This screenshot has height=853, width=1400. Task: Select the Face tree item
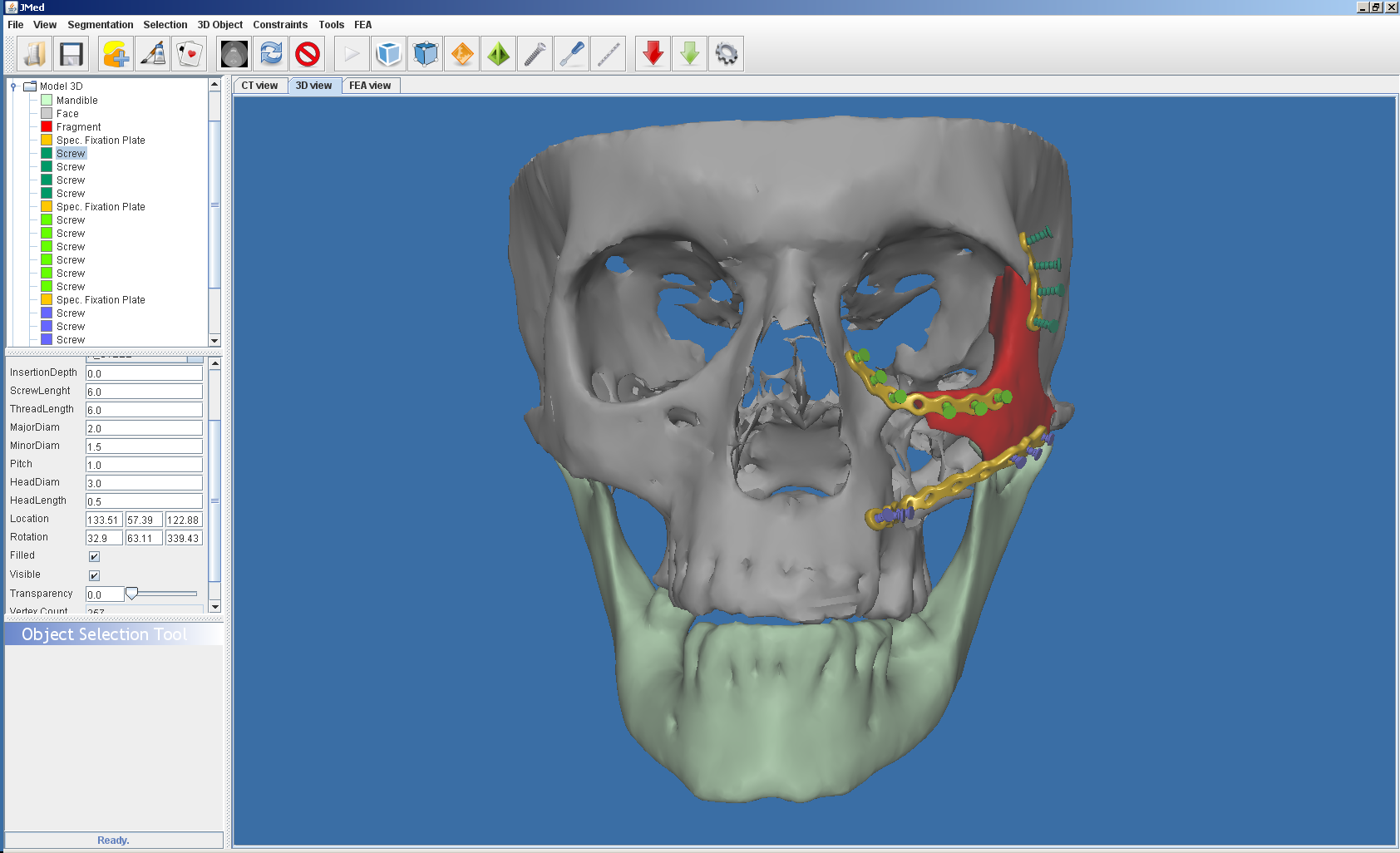[x=67, y=114]
